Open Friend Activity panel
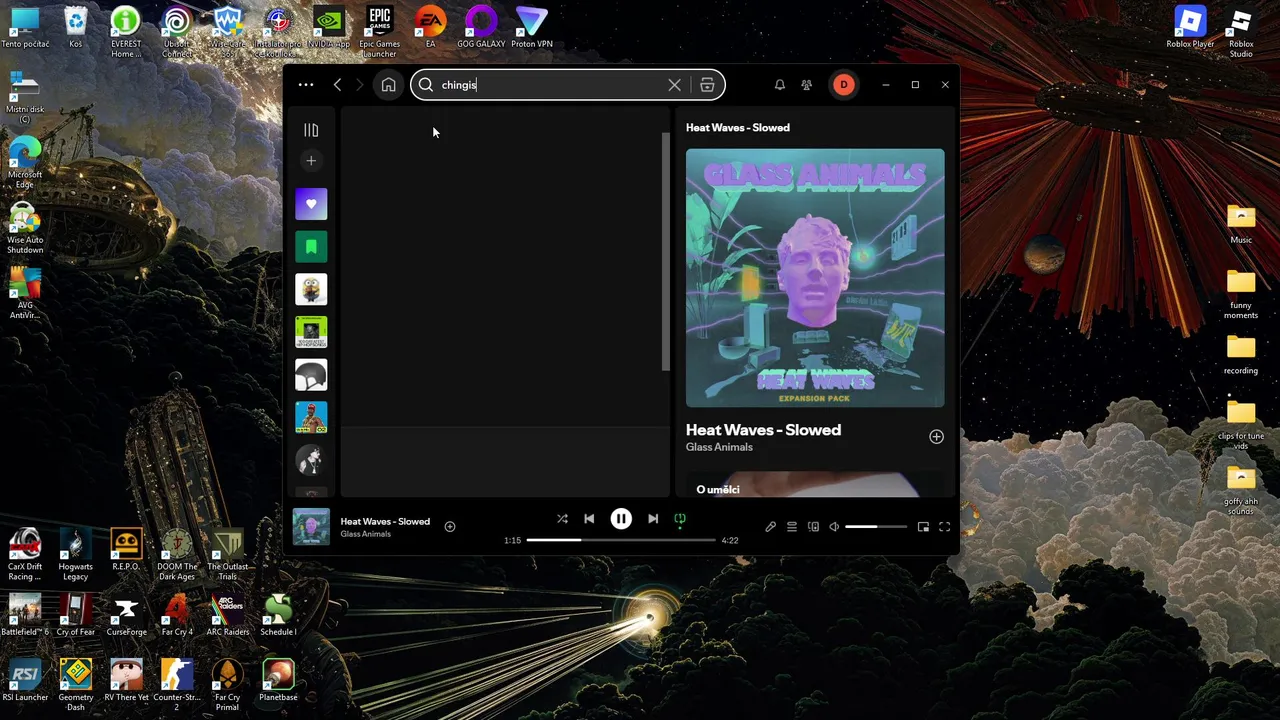The width and height of the screenshot is (1280, 720). [x=807, y=85]
